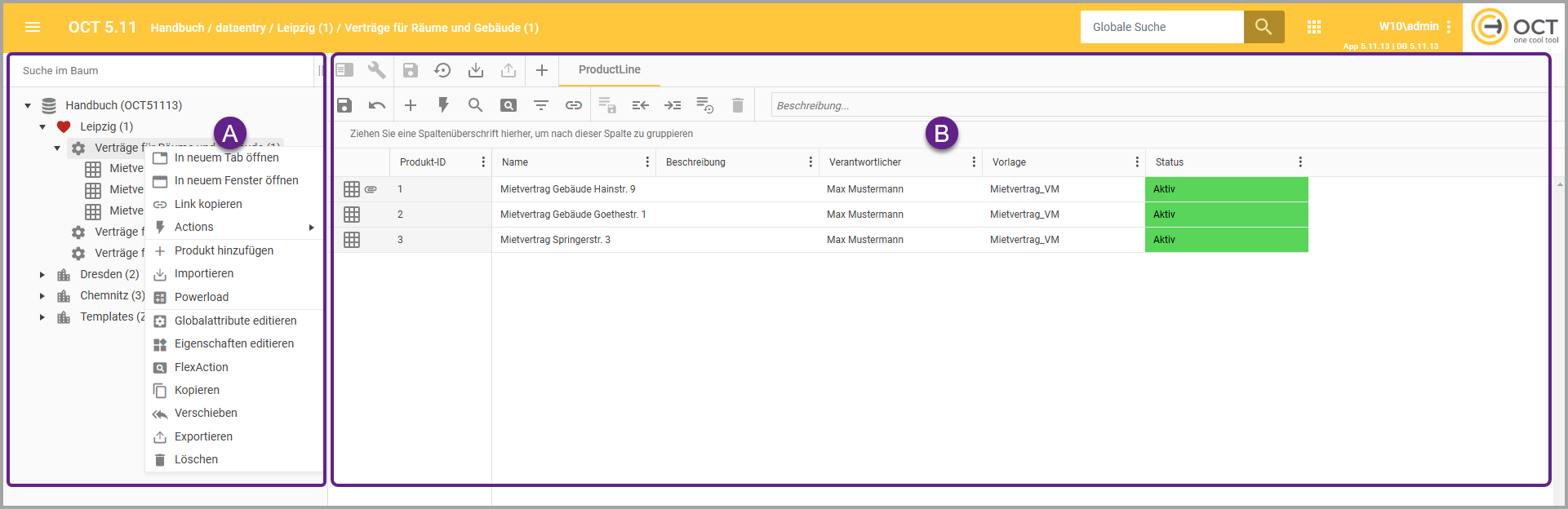The image size is (1568, 509).
Task: Select 'Exportieren' from the context menu
Action: 203,437
